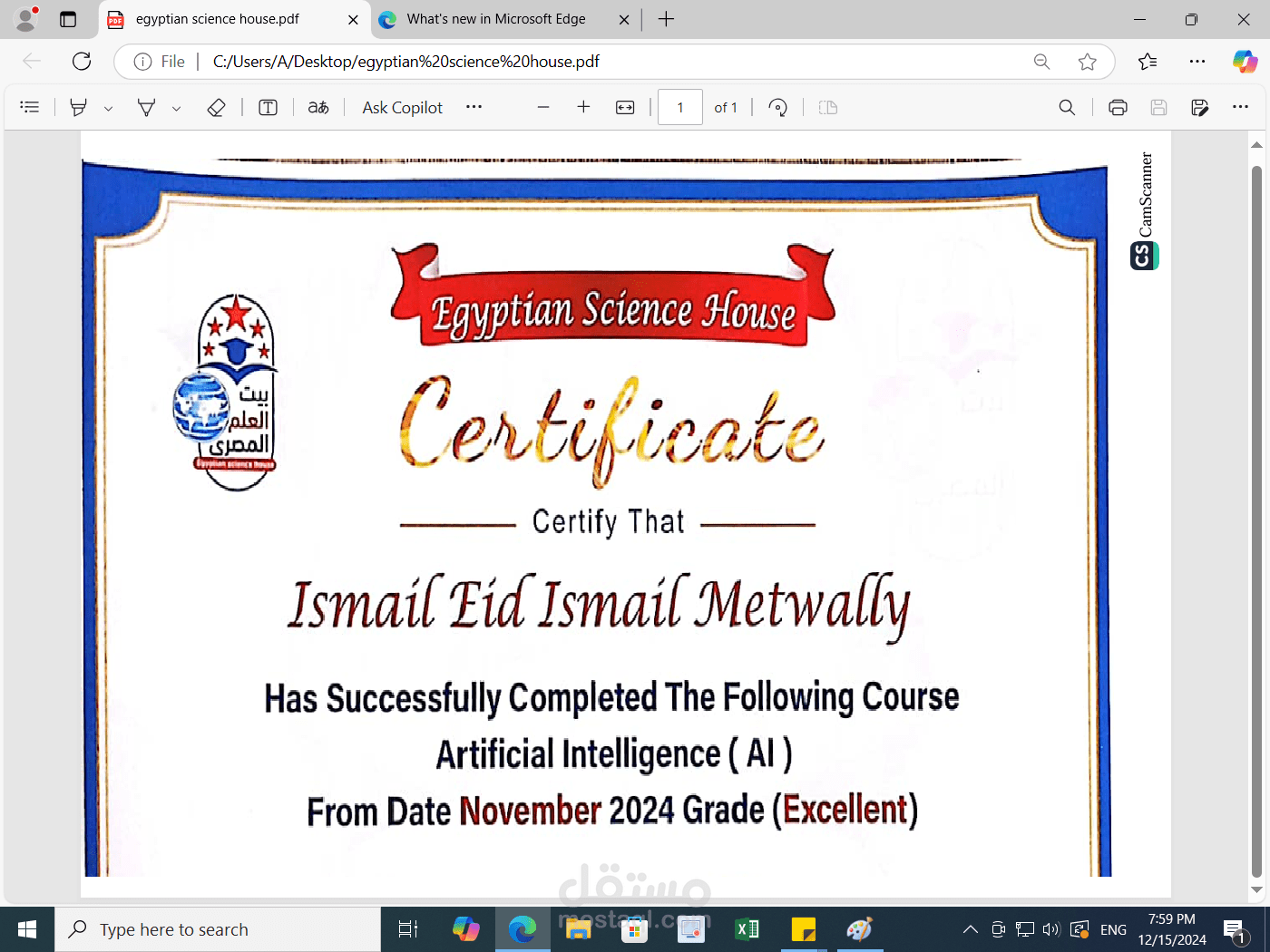The height and width of the screenshot is (952, 1270).
Task: Click the scrollbar down arrow
Action: (1256, 889)
